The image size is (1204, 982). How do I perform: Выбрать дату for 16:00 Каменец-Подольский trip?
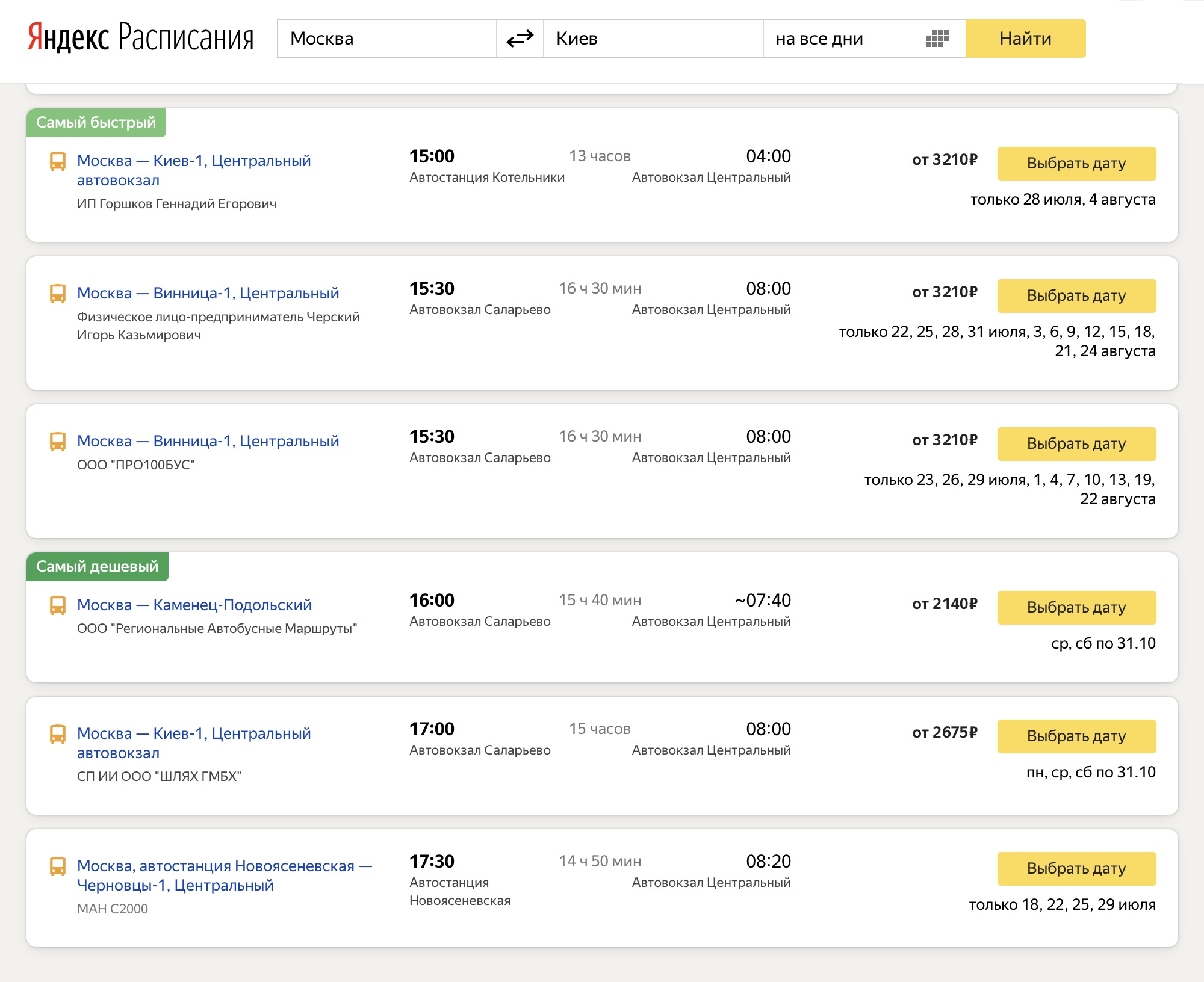click(1076, 608)
